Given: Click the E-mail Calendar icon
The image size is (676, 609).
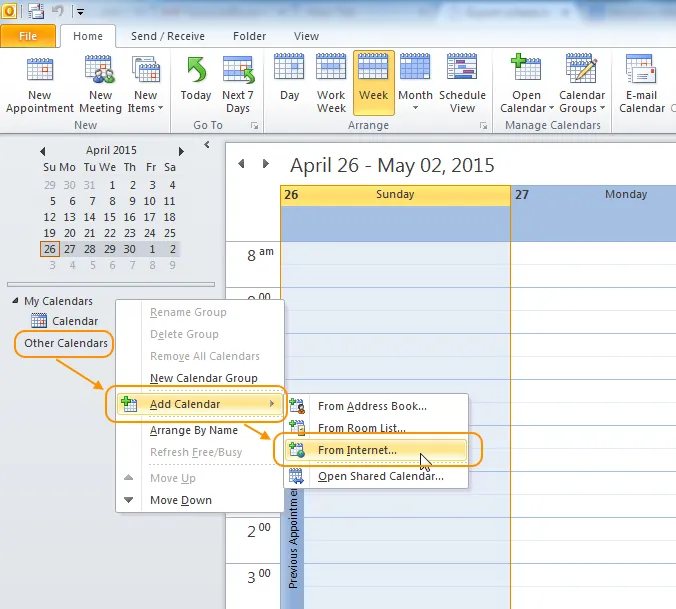Looking at the screenshot, I should [x=642, y=69].
